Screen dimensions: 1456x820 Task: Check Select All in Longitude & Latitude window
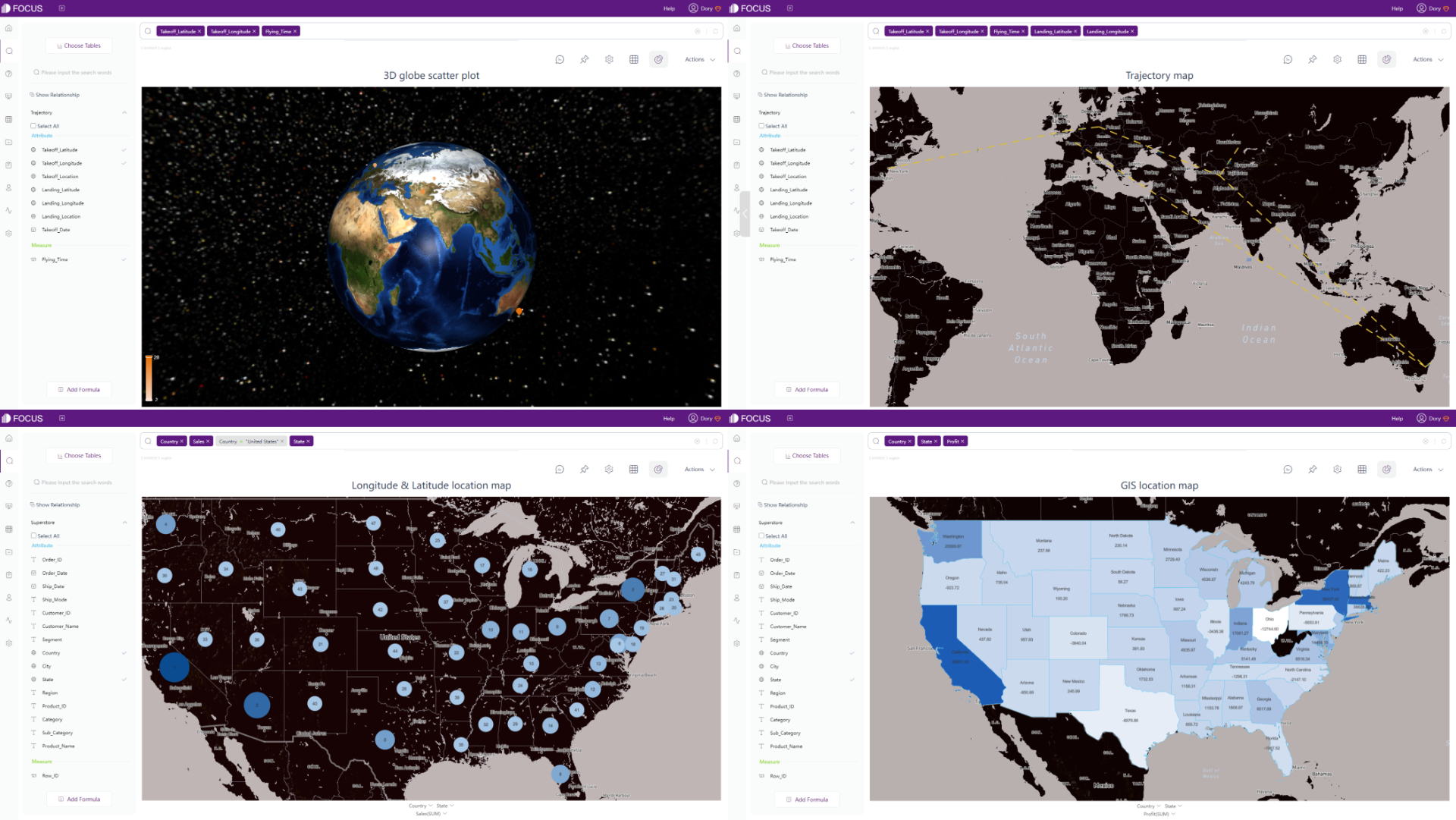[33, 536]
